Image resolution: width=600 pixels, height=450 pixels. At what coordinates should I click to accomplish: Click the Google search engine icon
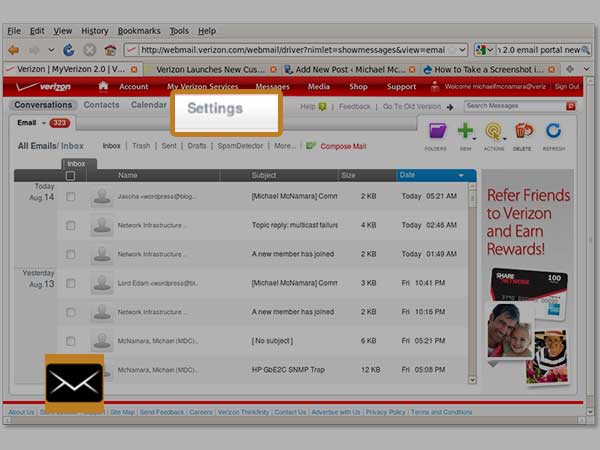[480, 50]
